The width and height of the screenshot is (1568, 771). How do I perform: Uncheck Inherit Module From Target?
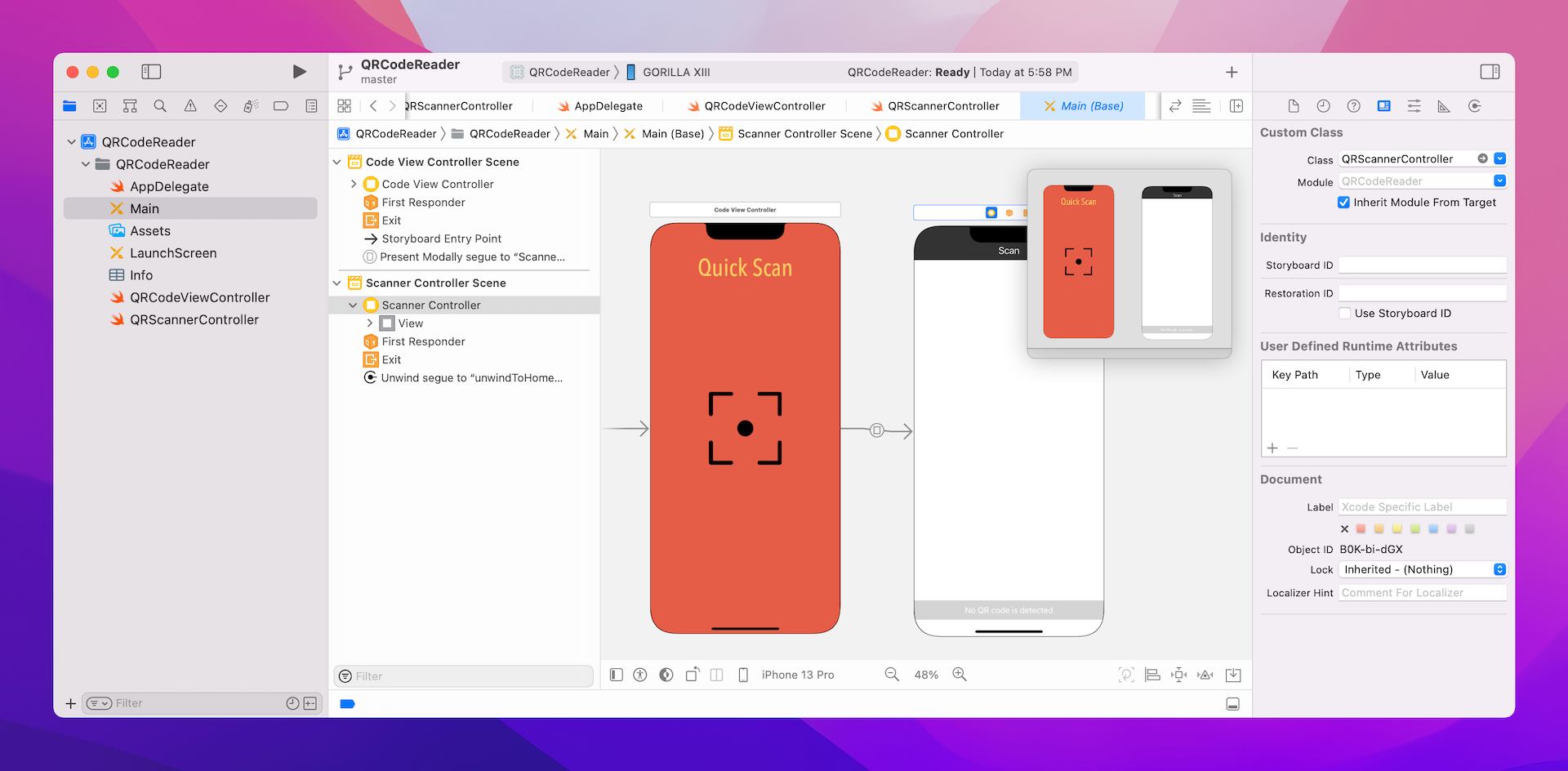pyautogui.click(x=1343, y=203)
